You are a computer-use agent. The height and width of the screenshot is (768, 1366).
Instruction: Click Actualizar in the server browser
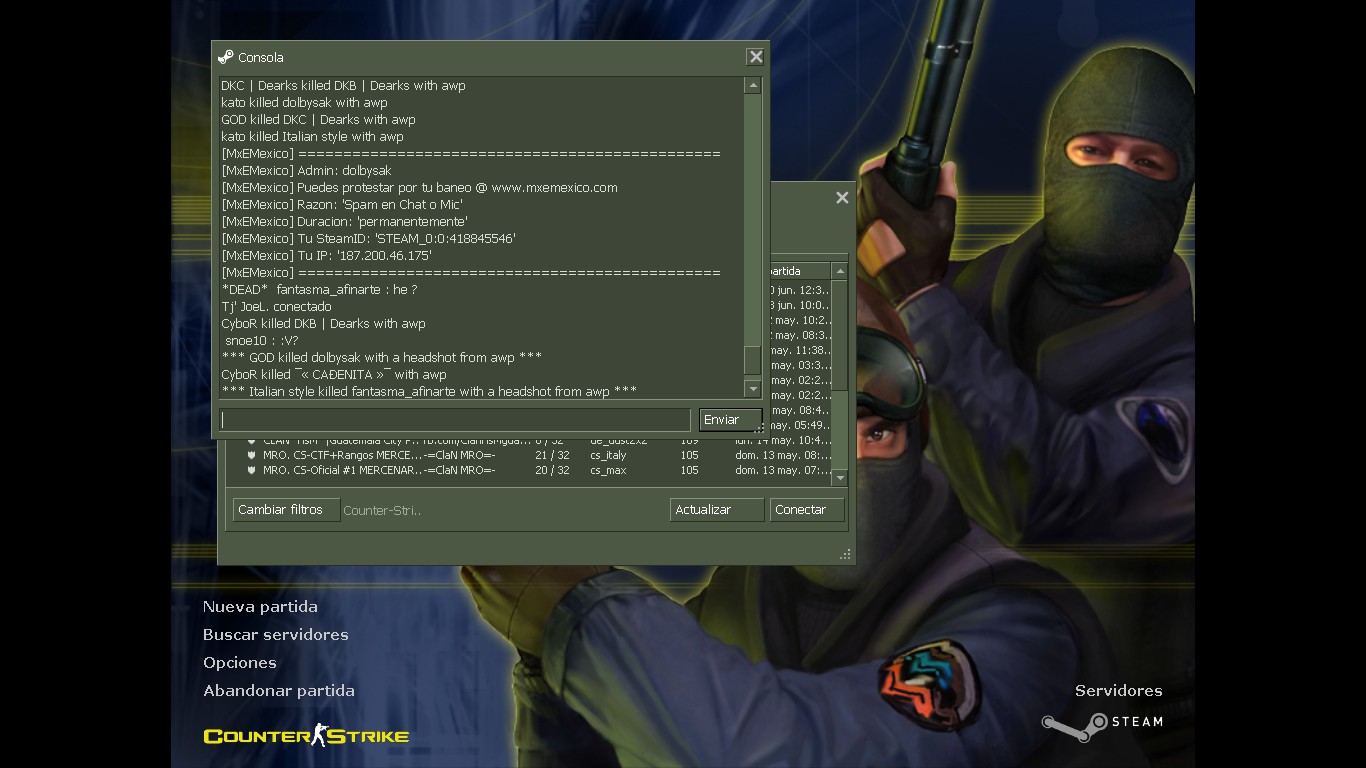[x=717, y=510]
